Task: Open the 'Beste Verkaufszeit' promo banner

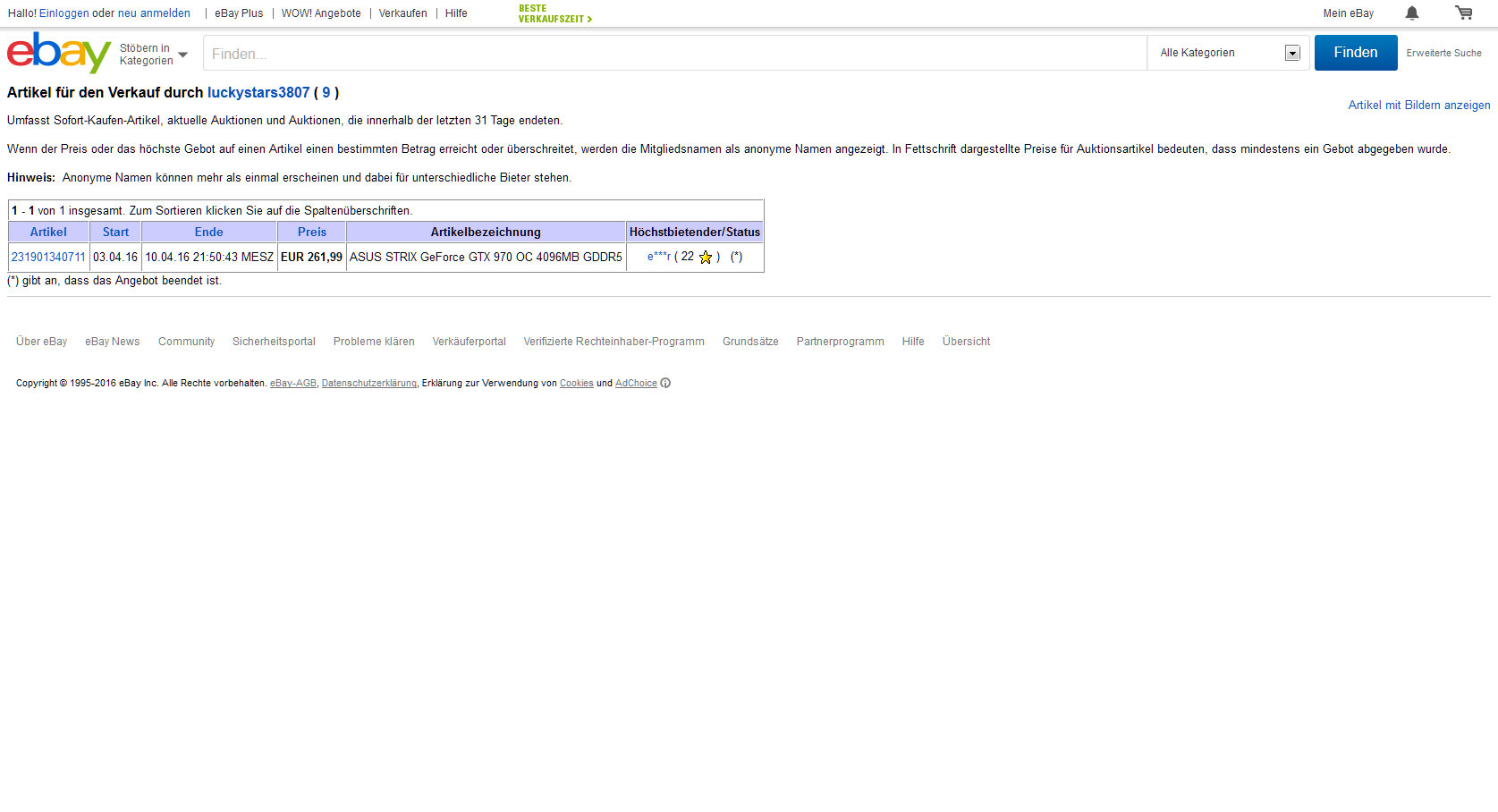Action: pos(554,13)
